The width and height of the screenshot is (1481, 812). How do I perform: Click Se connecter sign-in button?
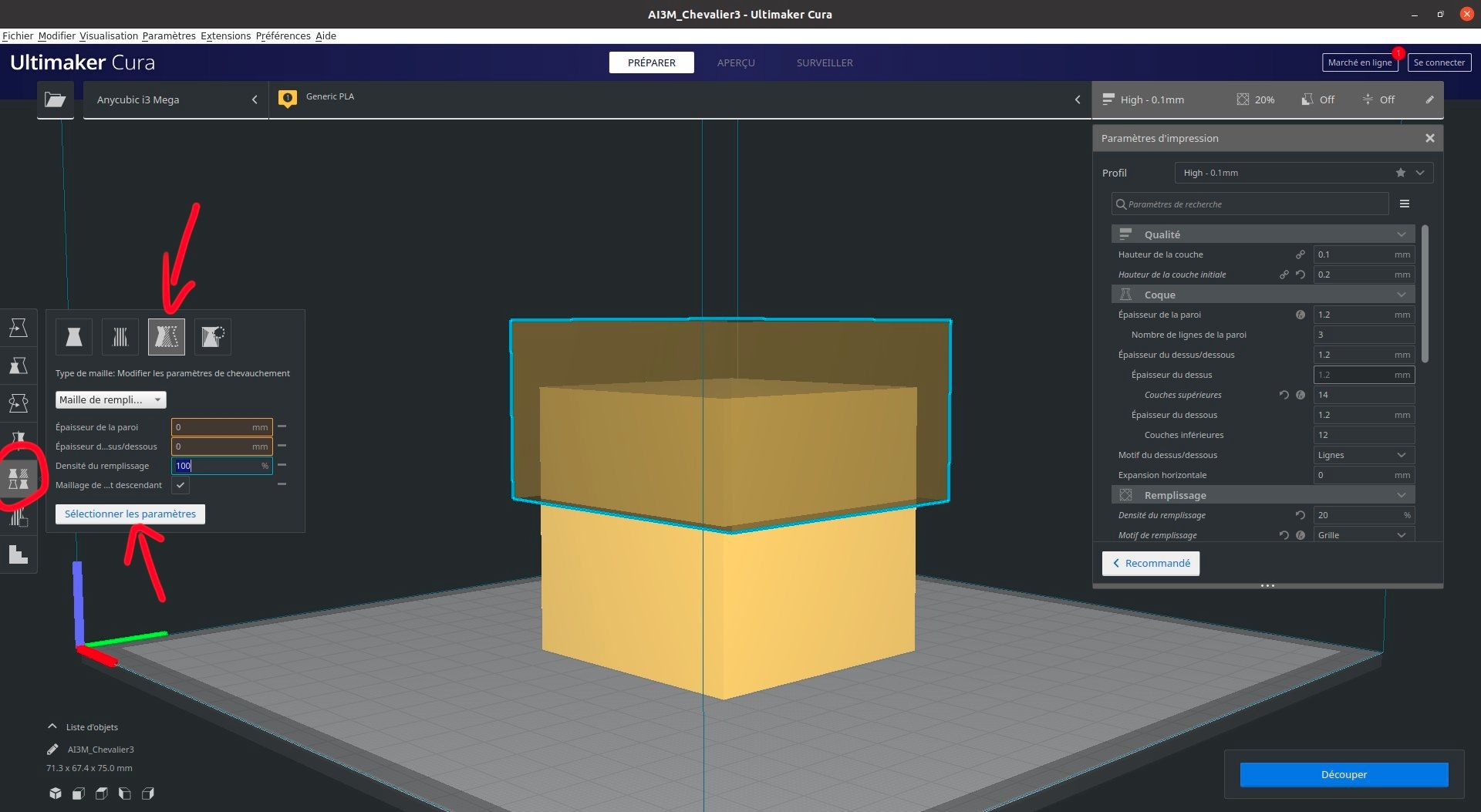coord(1439,62)
